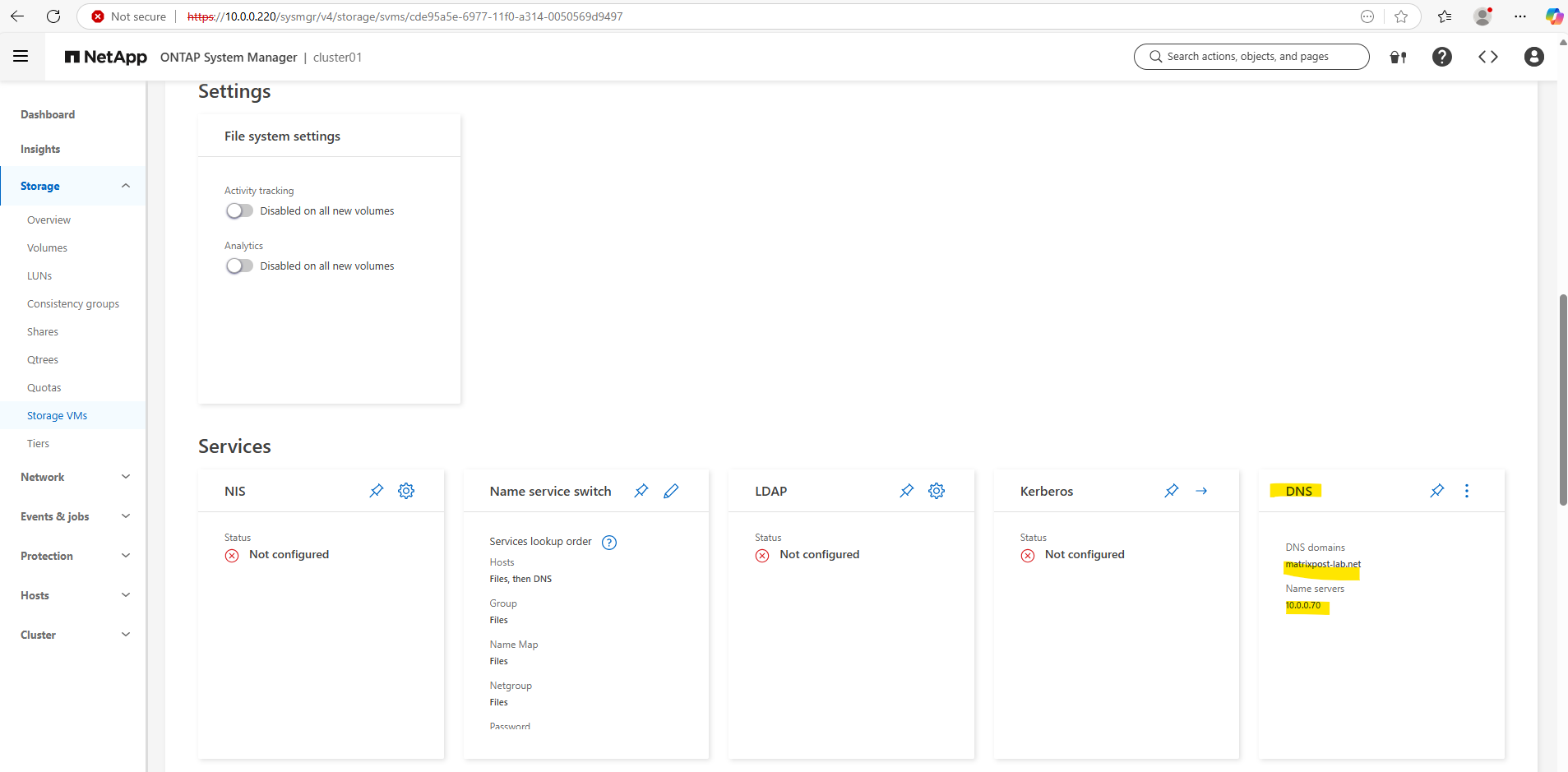Pin the Kerberos service card

[1171, 491]
